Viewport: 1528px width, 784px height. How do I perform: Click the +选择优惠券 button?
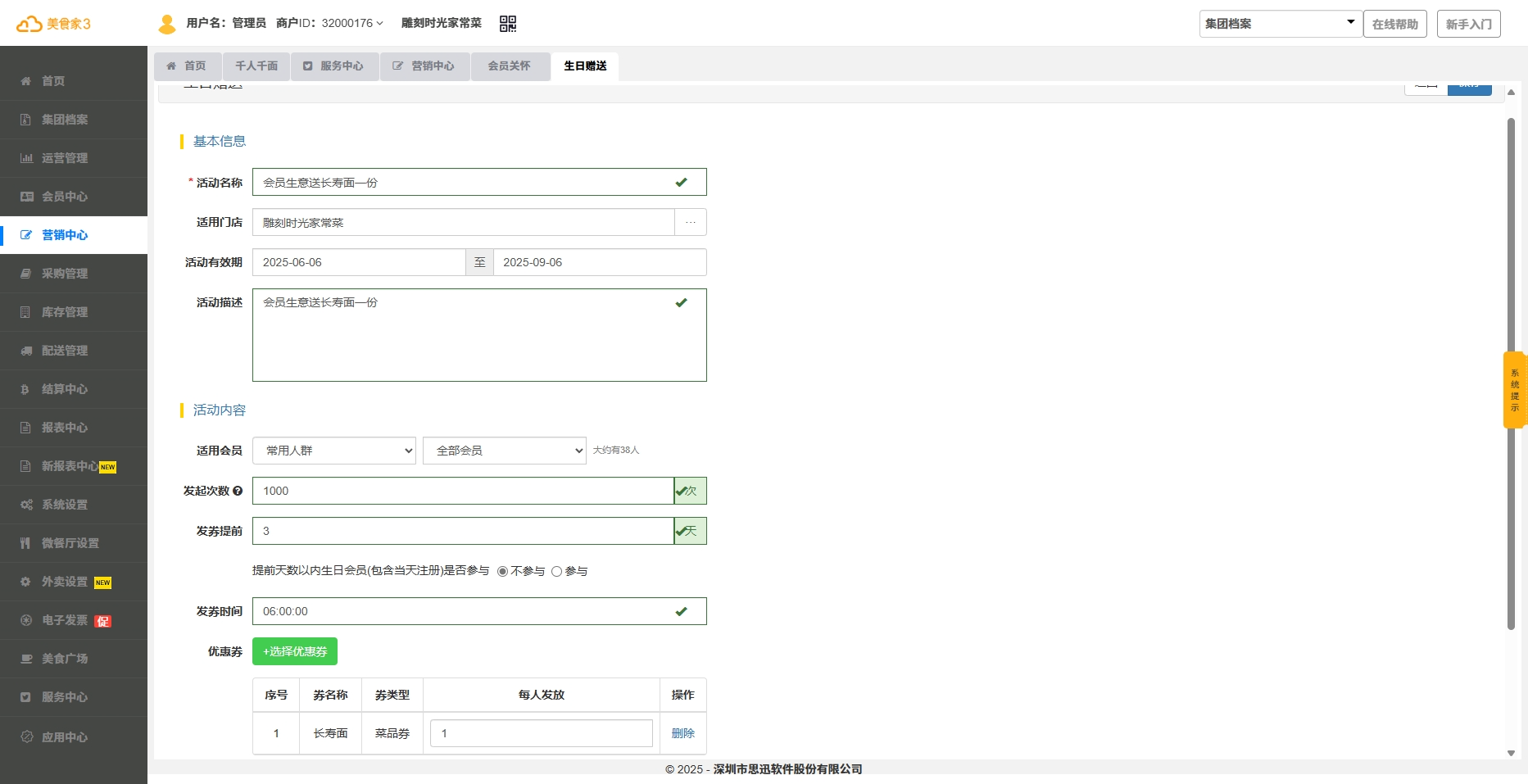(x=295, y=651)
